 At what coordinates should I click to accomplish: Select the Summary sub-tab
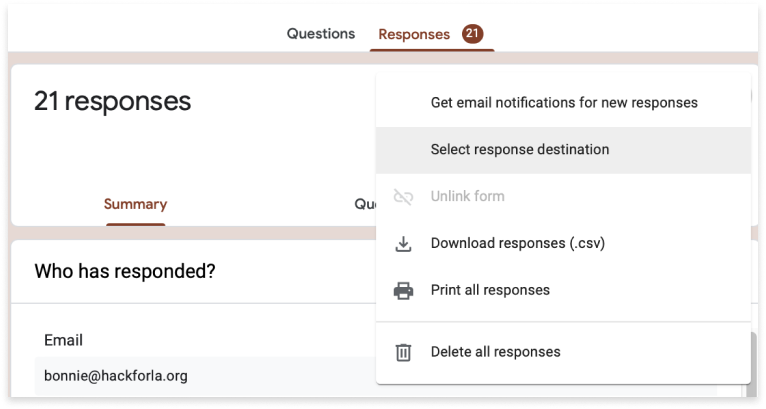(135, 204)
